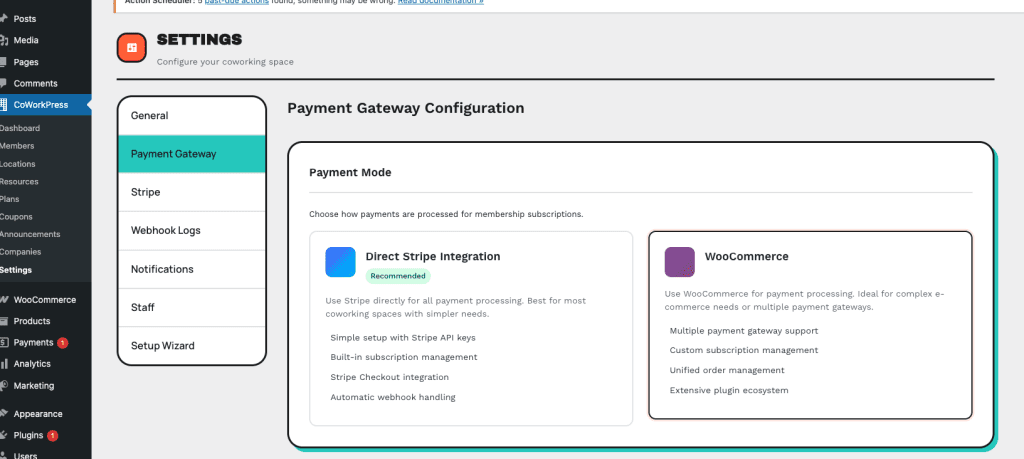The image size is (1024, 459).
Task: Click the WooCommerce icon in the admin sidebar
Action: coord(3,300)
